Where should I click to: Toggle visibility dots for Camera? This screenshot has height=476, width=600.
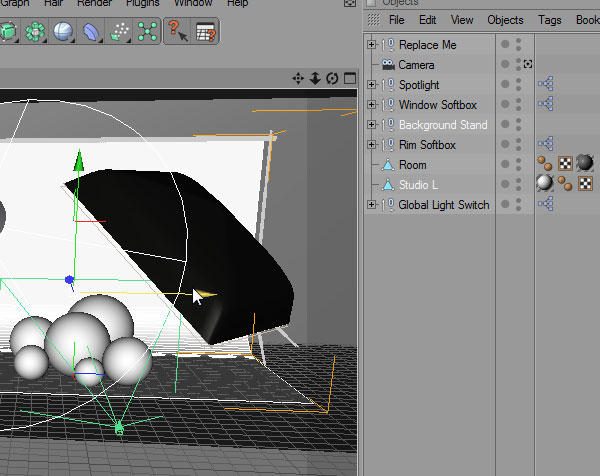518,64
